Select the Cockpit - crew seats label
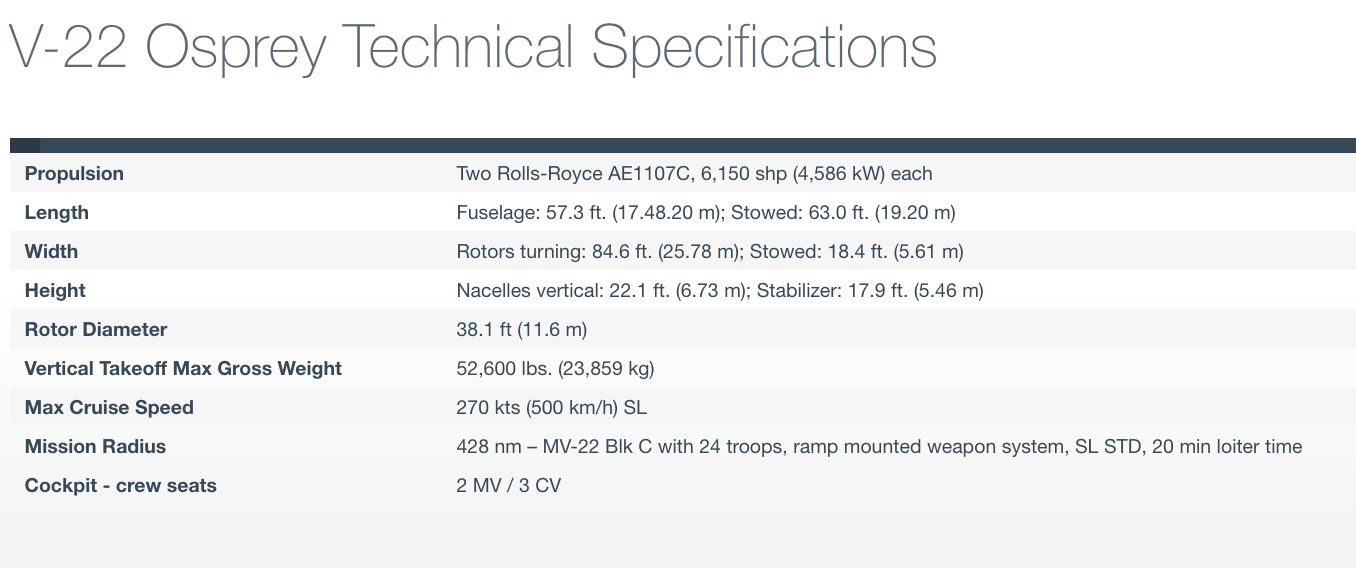The image size is (1356, 568). coord(120,486)
